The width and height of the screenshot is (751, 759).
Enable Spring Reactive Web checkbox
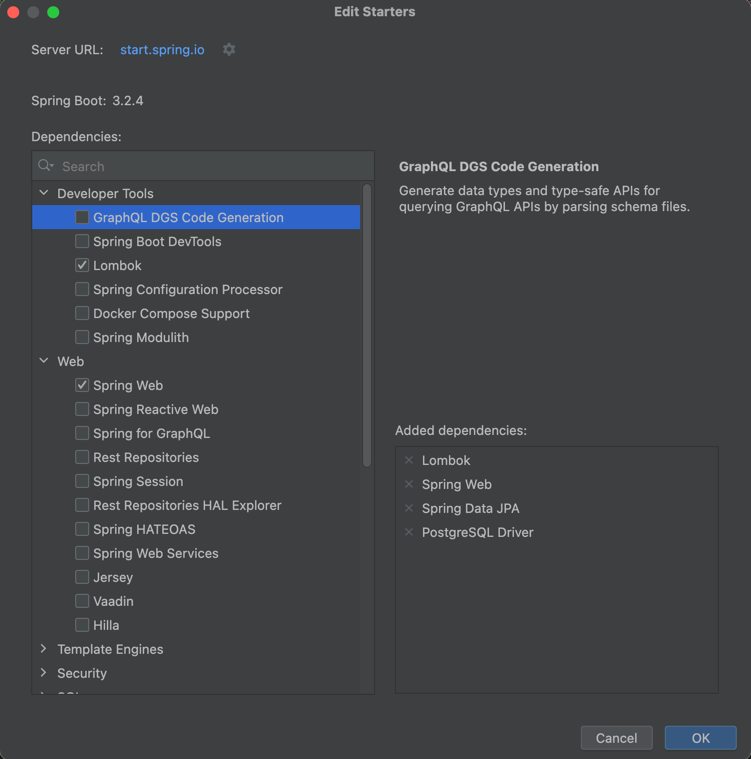(x=82, y=409)
